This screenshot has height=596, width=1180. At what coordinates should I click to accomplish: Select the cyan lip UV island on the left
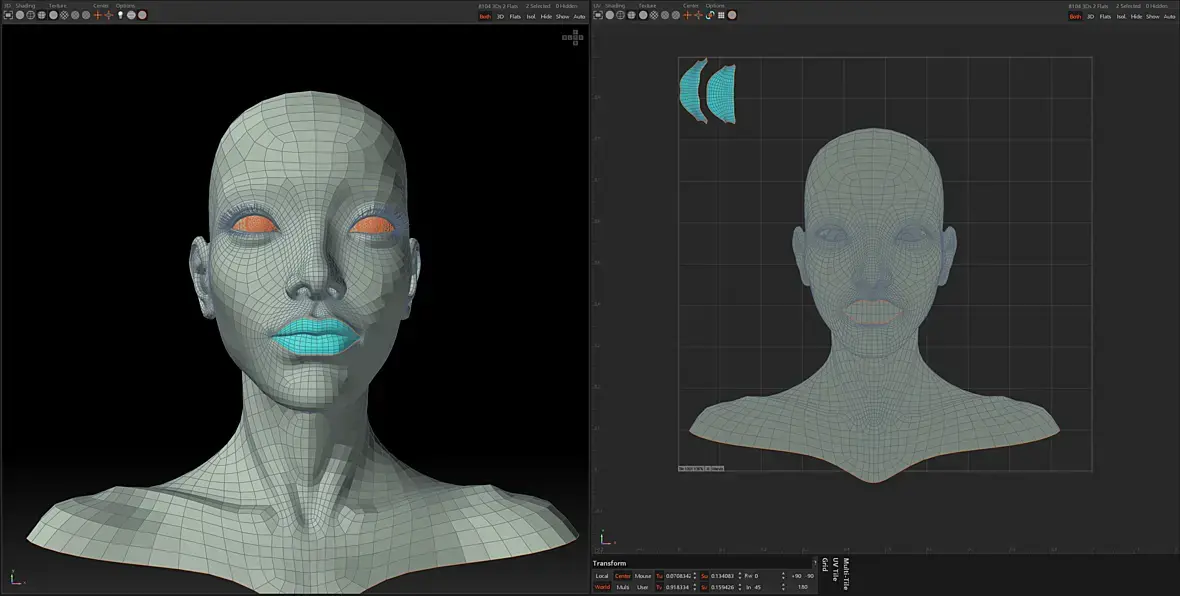(x=691, y=90)
